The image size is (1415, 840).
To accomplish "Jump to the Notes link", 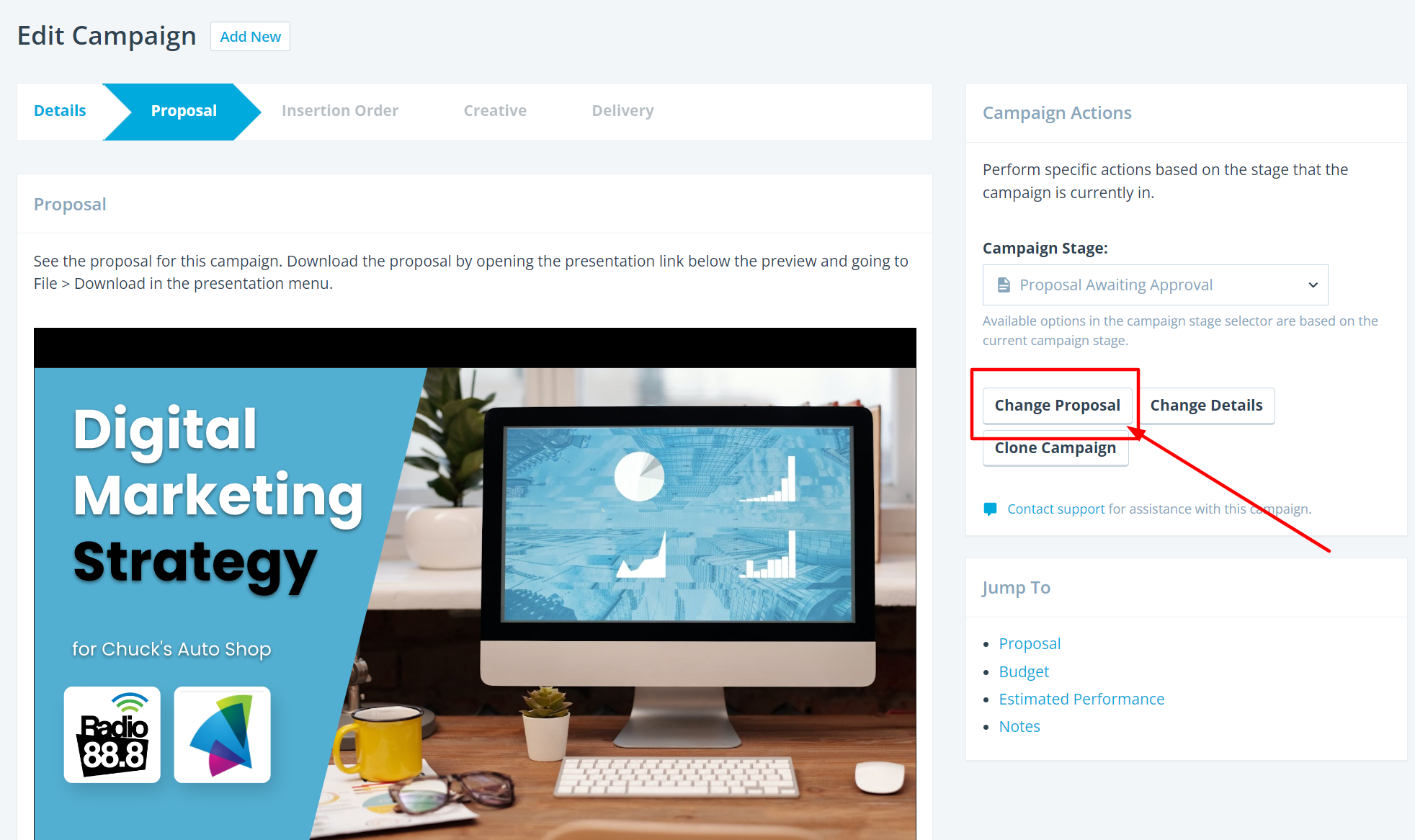I will pyautogui.click(x=1019, y=726).
